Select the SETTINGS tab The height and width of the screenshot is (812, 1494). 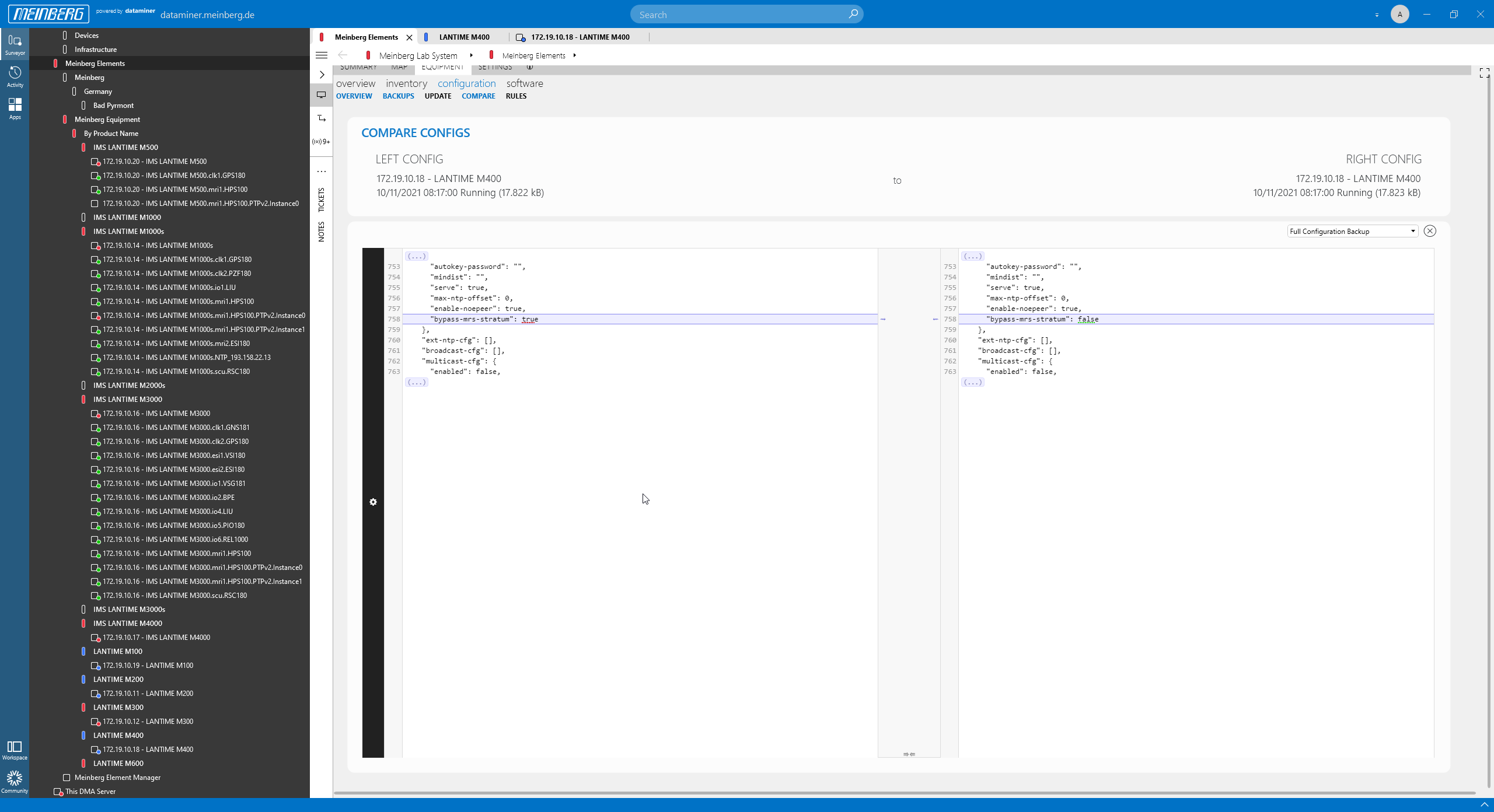[x=495, y=68]
